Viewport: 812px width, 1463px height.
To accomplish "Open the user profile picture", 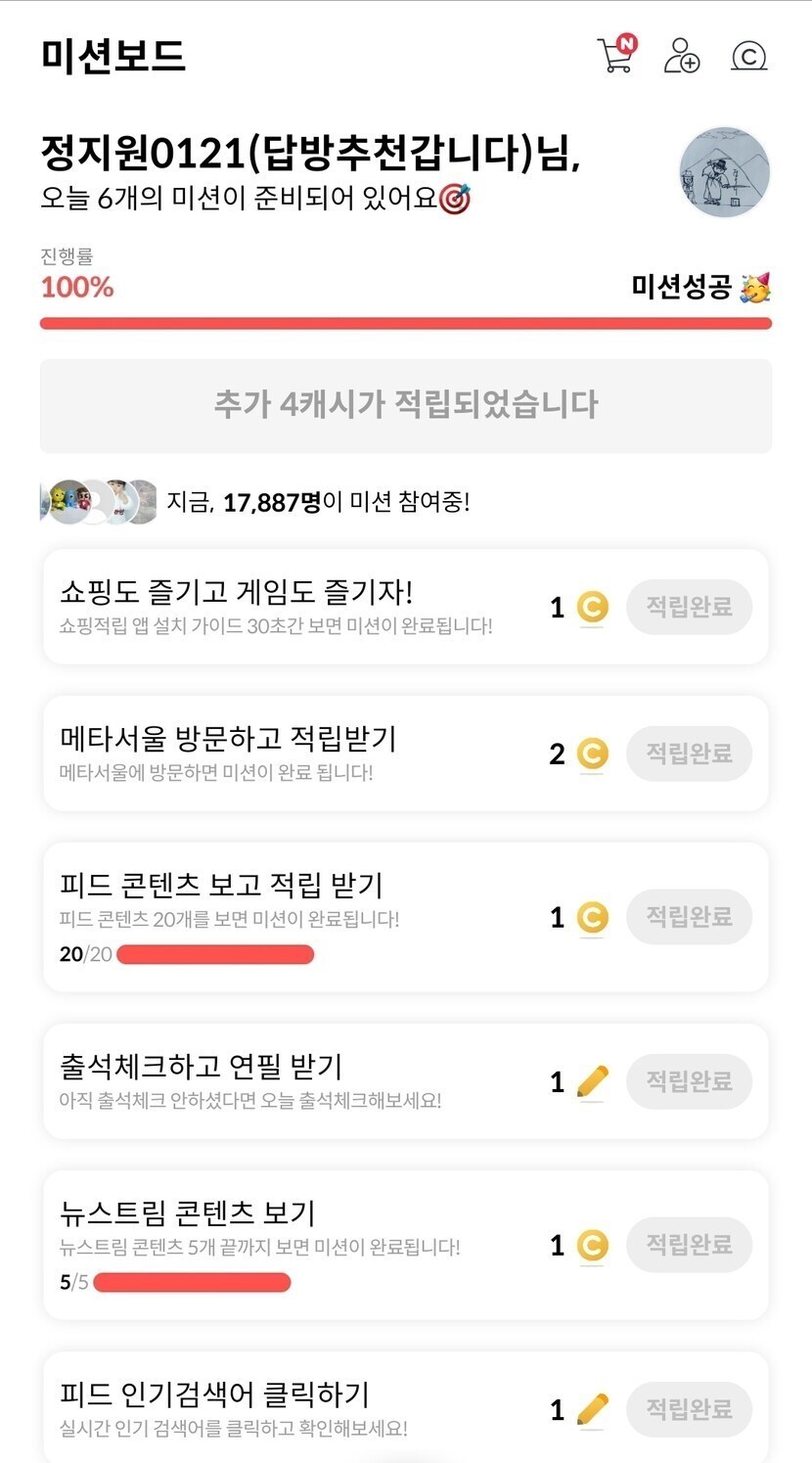I will [724, 171].
